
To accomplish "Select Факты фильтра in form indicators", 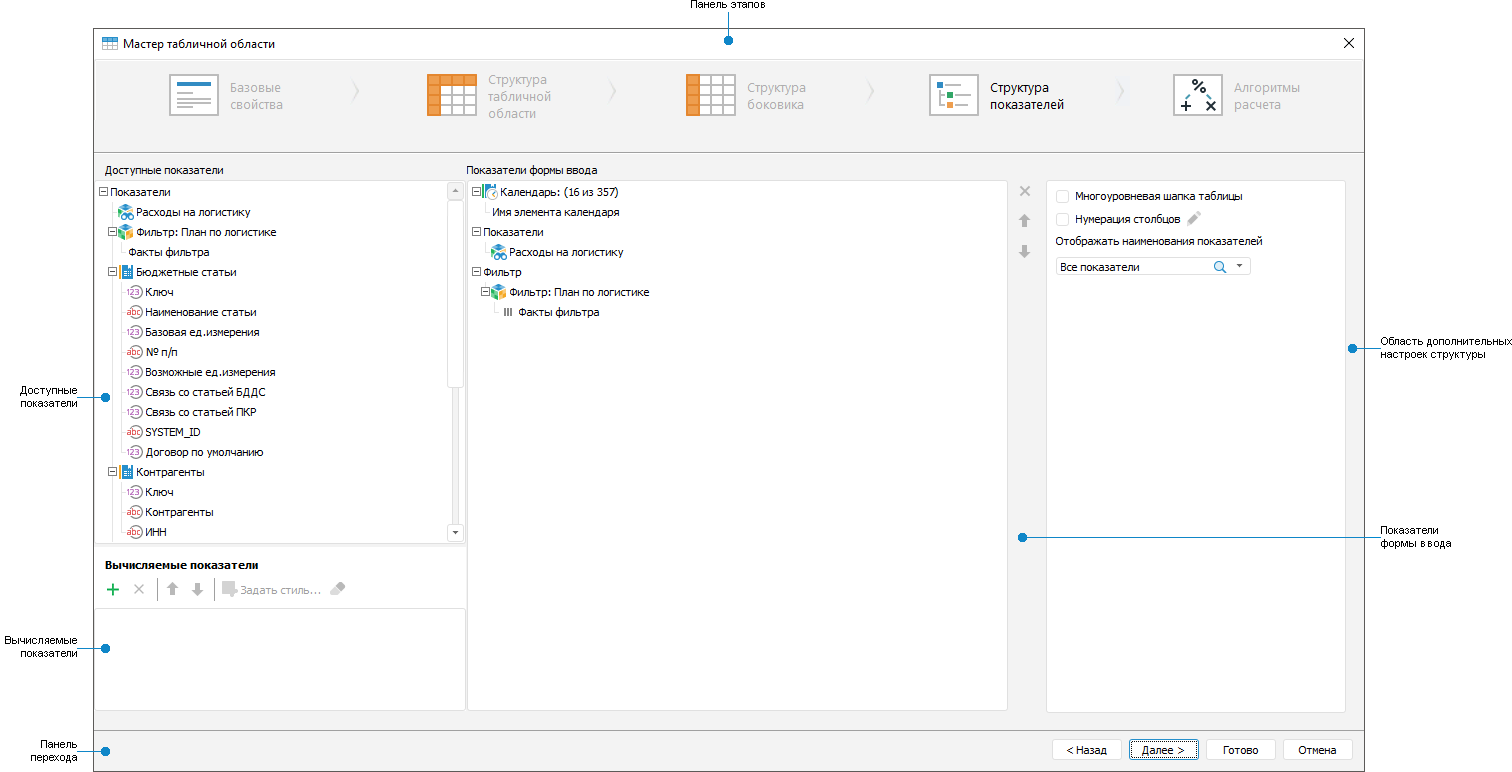I will pos(559,312).
